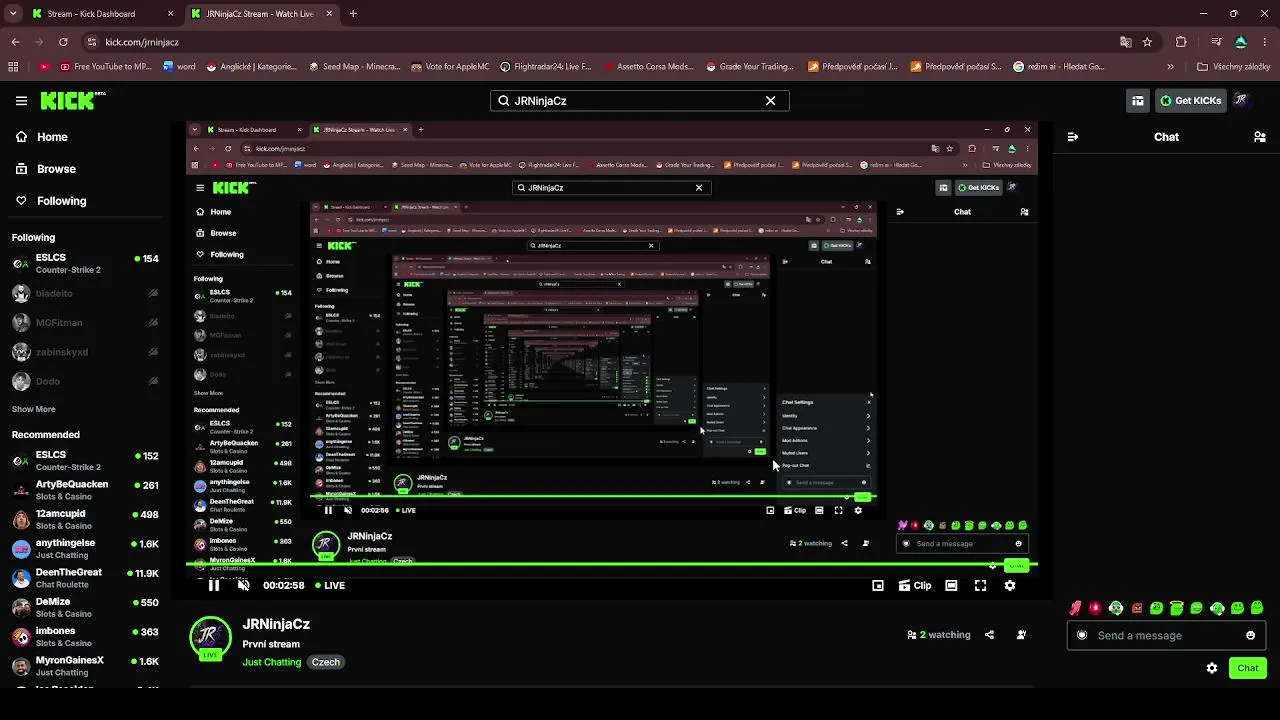Open recommended DeMize channel
The height and width of the screenshot is (720, 1280).
85,608
